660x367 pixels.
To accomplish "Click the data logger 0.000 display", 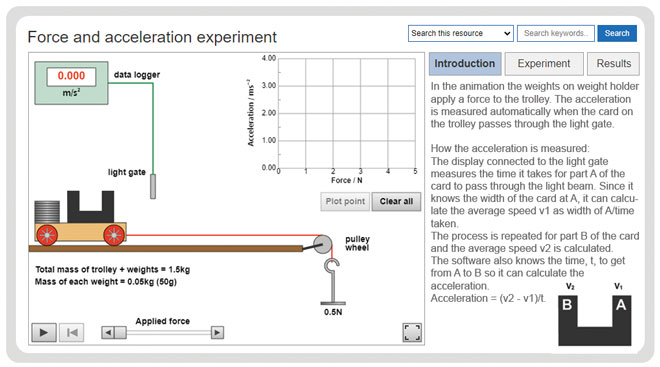I will 71,76.
